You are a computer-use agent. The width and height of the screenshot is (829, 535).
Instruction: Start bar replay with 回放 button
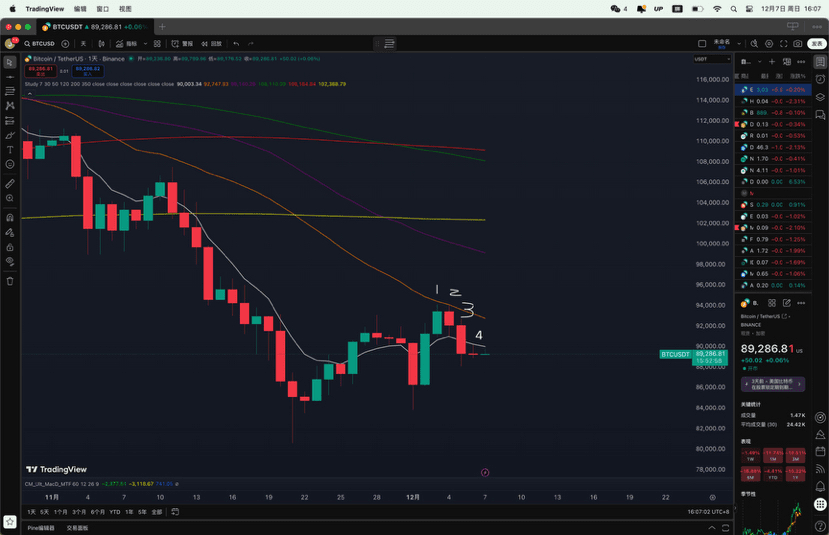click(x=211, y=44)
